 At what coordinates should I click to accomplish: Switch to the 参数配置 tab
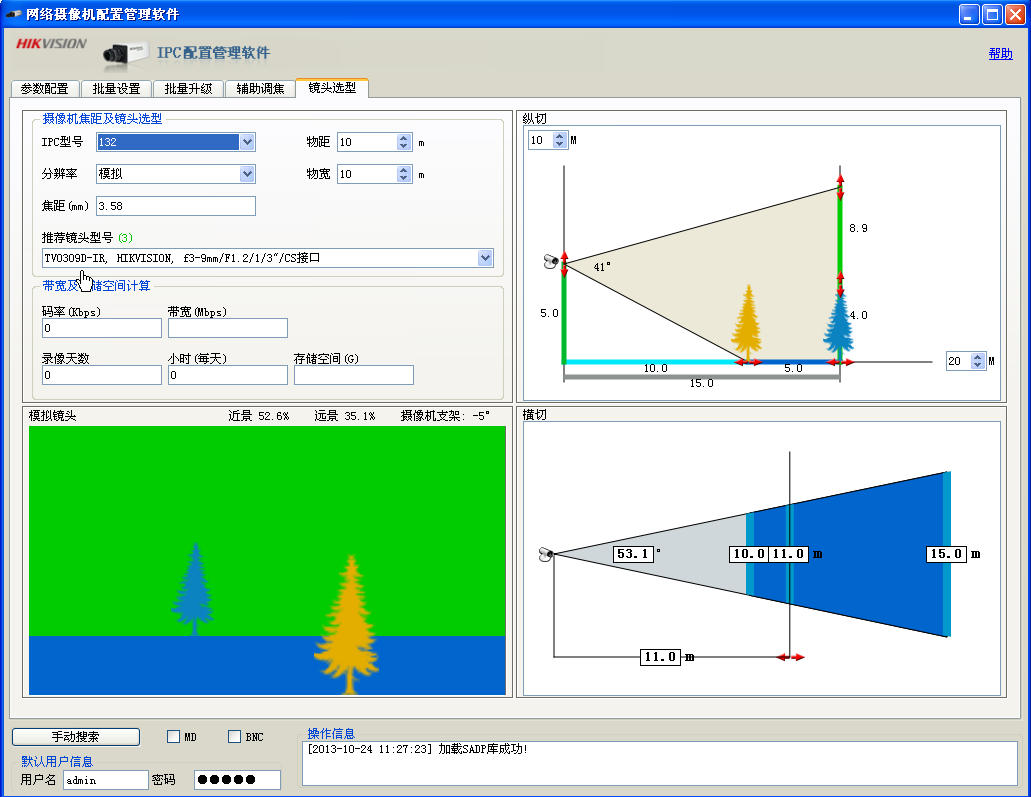pyautogui.click(x=45, y=89)
